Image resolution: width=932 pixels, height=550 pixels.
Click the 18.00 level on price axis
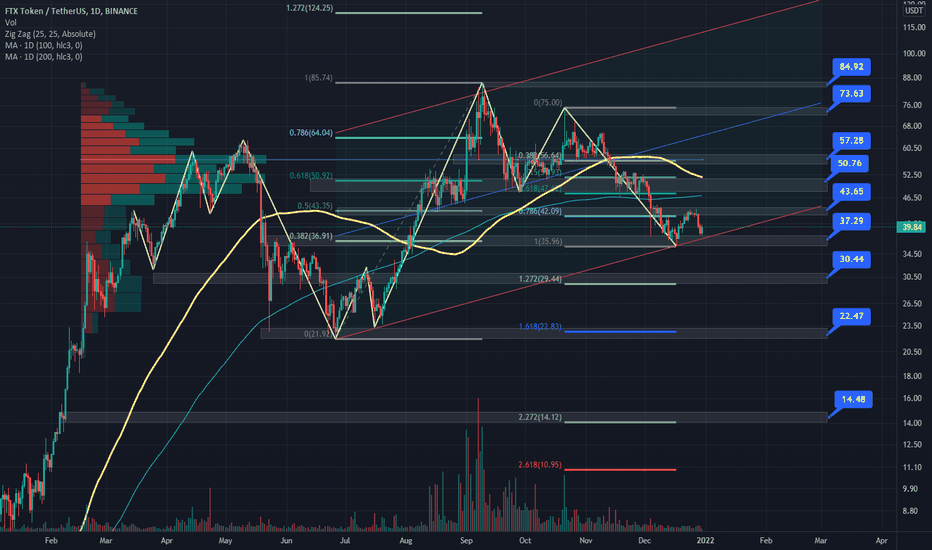tap(914, 376)
